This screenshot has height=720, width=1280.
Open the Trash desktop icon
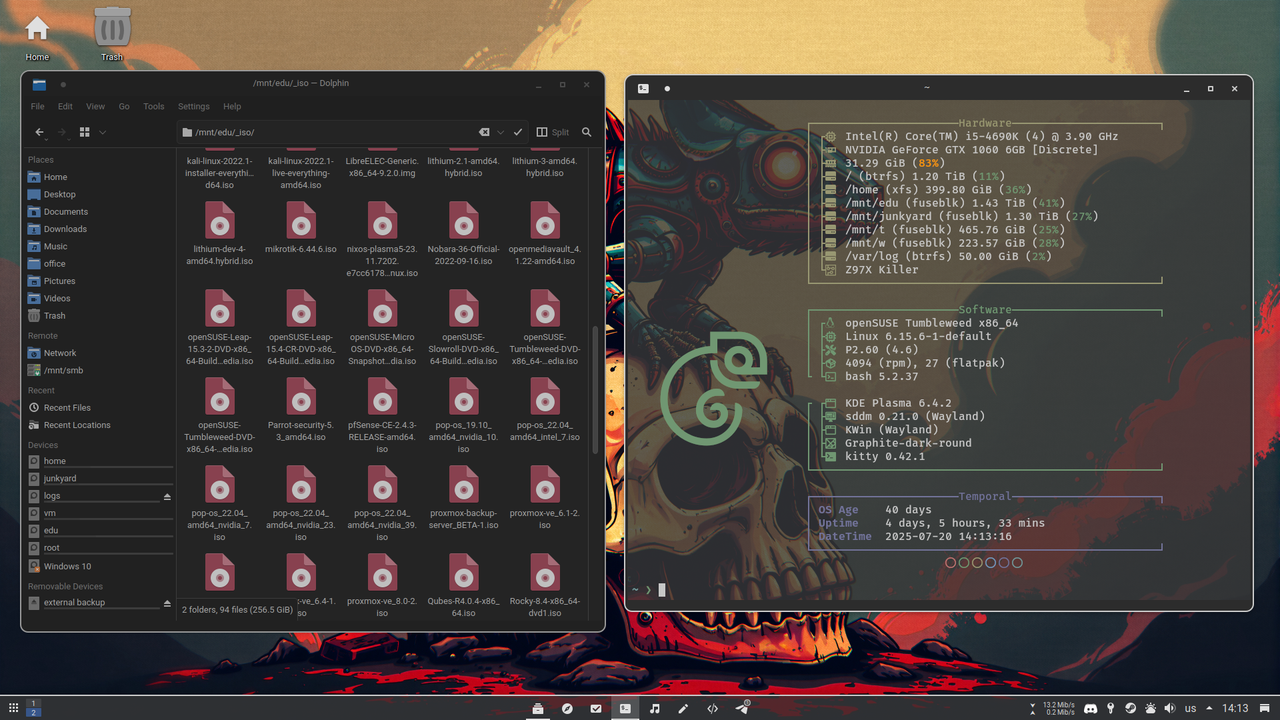point(112,34)
